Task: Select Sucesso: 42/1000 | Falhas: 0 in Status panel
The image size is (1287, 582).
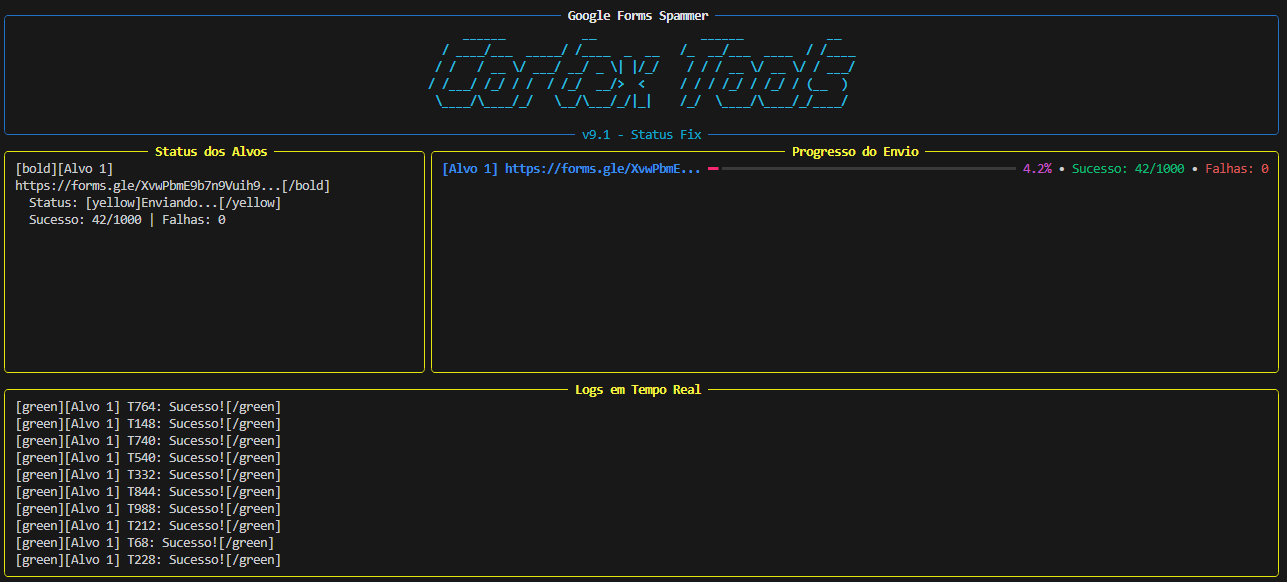Action: pyautogui.click(x=127, y=220)
